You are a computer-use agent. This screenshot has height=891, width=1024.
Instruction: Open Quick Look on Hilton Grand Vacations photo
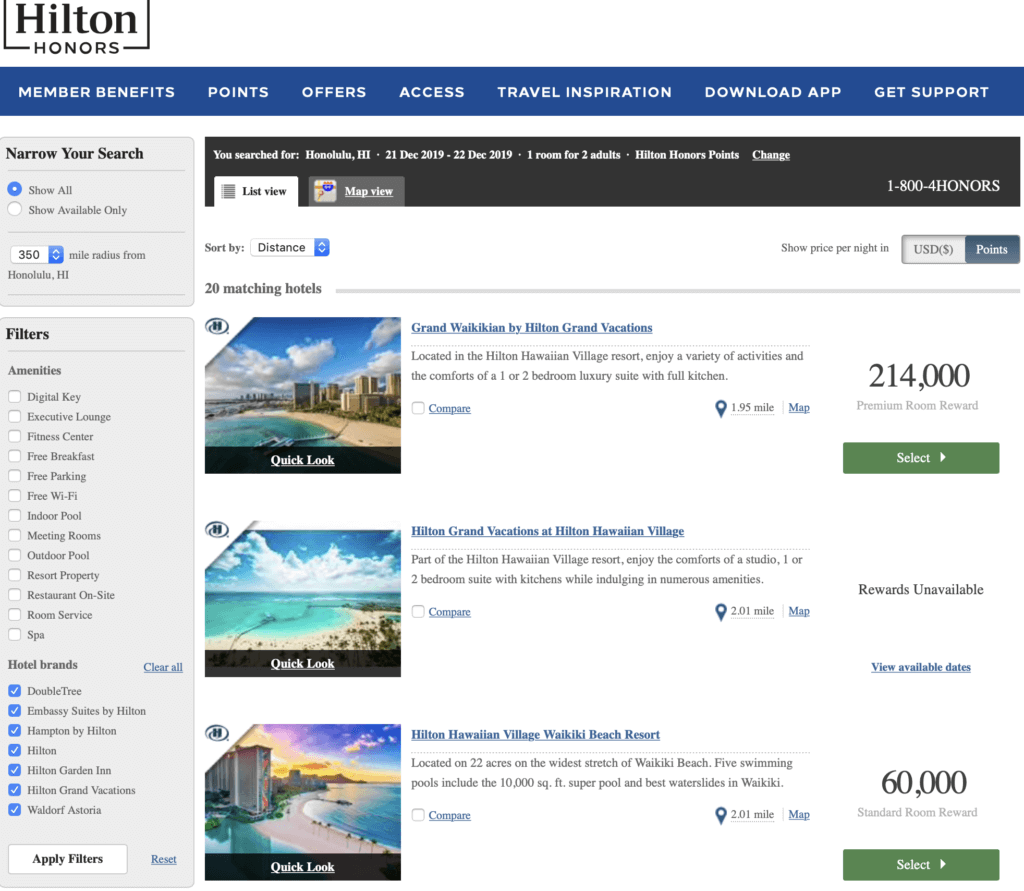point(302,663)
